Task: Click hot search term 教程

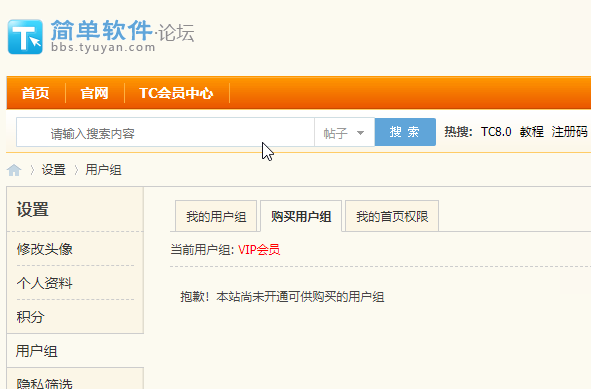Action: point(531,132)
